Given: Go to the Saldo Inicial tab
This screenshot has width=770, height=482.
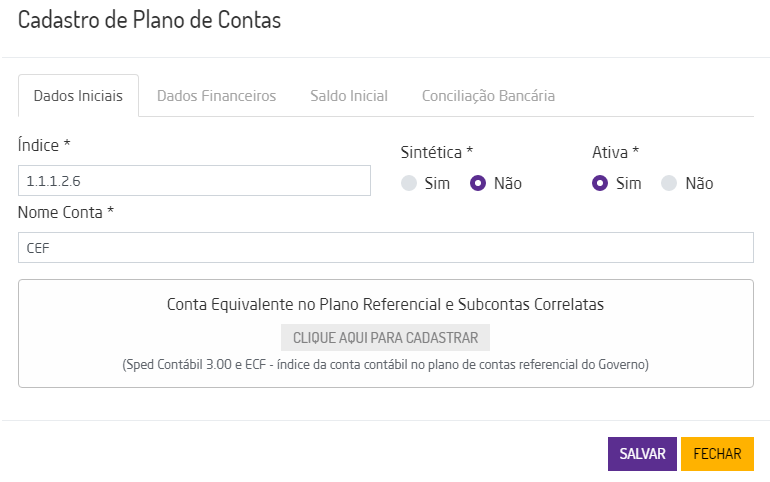Looking at the screenshot, I should [349, 96].
